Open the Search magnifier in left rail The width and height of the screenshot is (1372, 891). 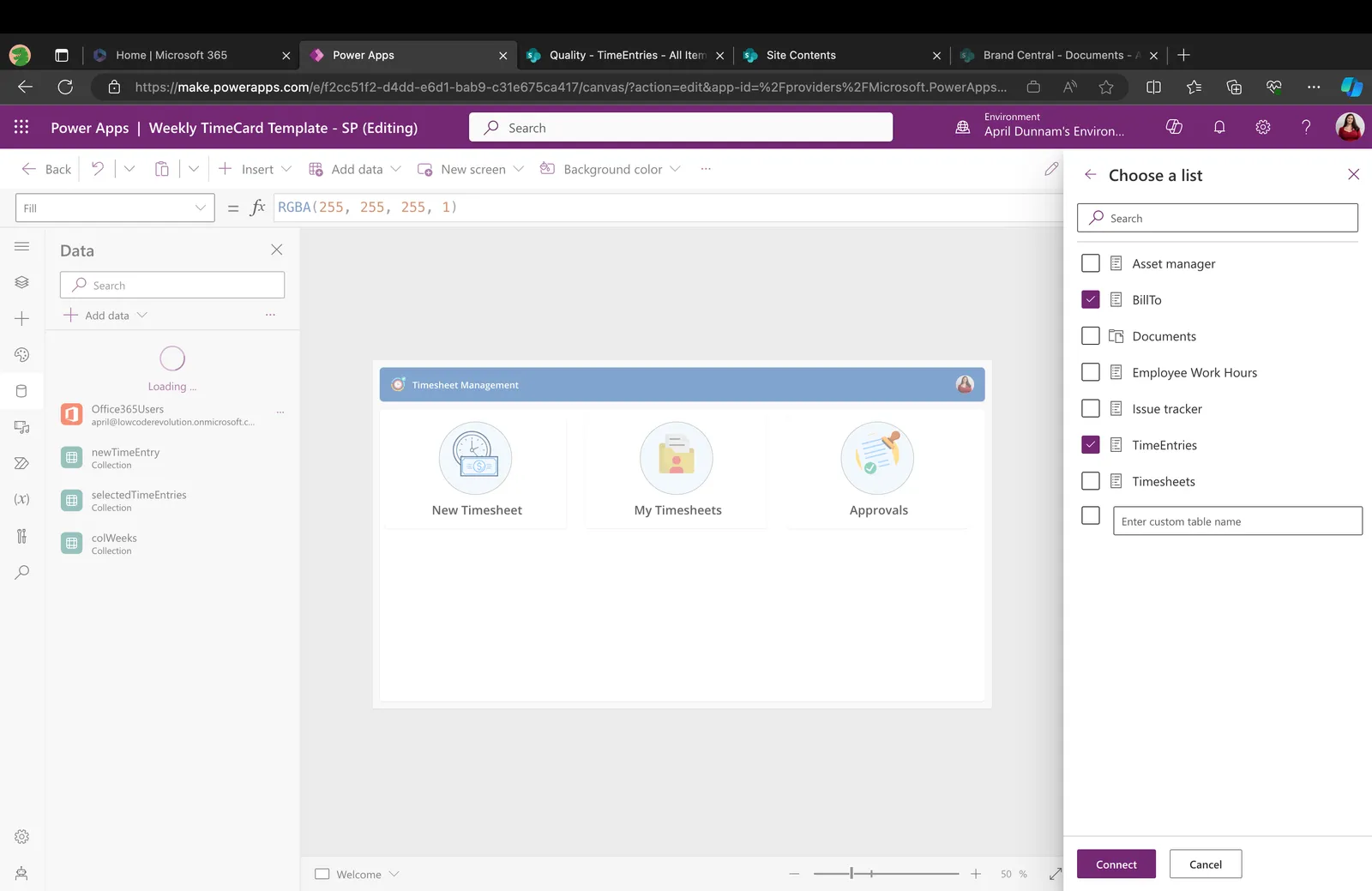pos(22,572)
